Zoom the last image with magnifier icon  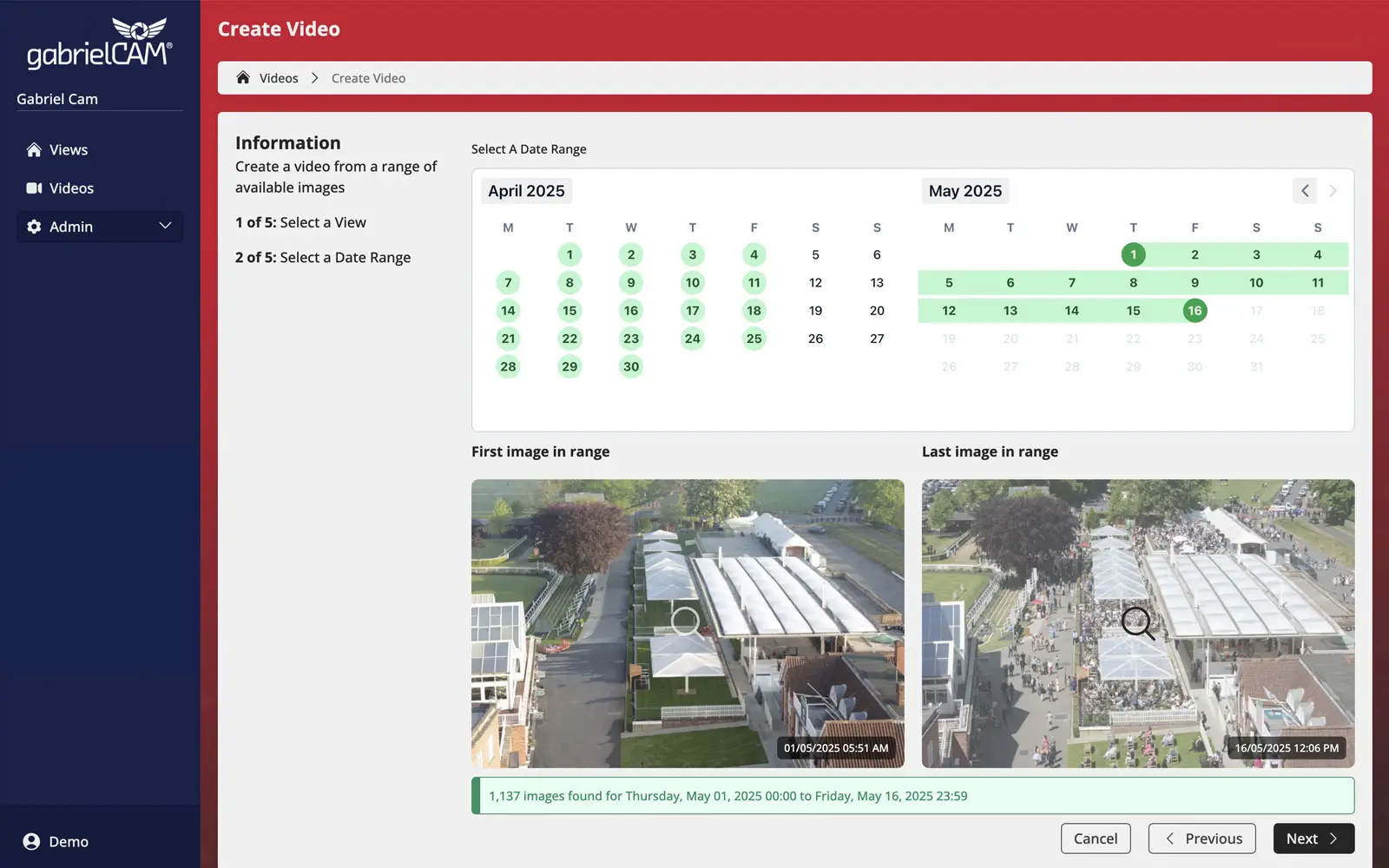[1137, 622]
